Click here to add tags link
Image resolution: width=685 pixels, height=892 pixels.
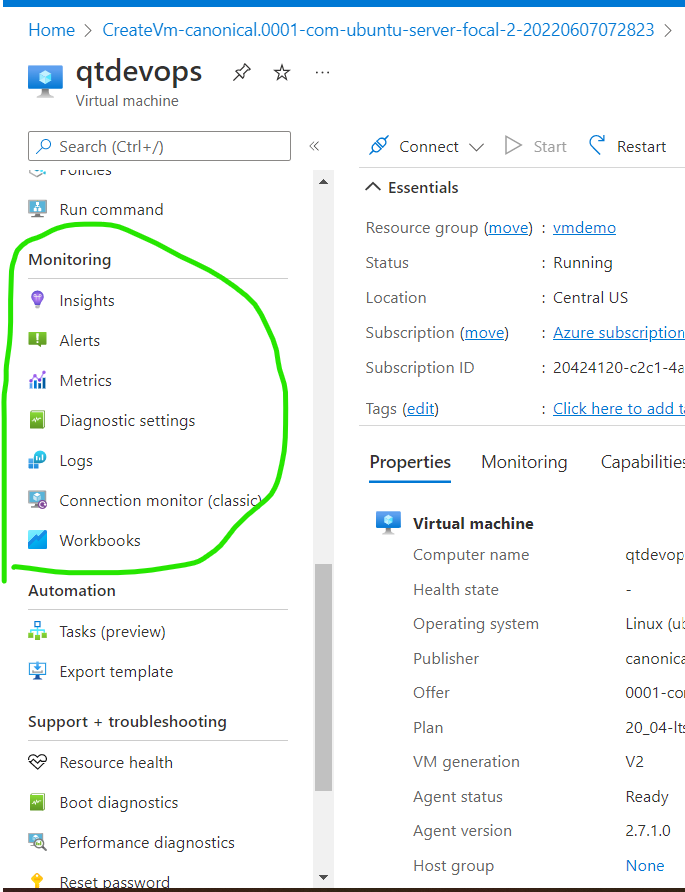pyautogui.click(x=619, y=408)
